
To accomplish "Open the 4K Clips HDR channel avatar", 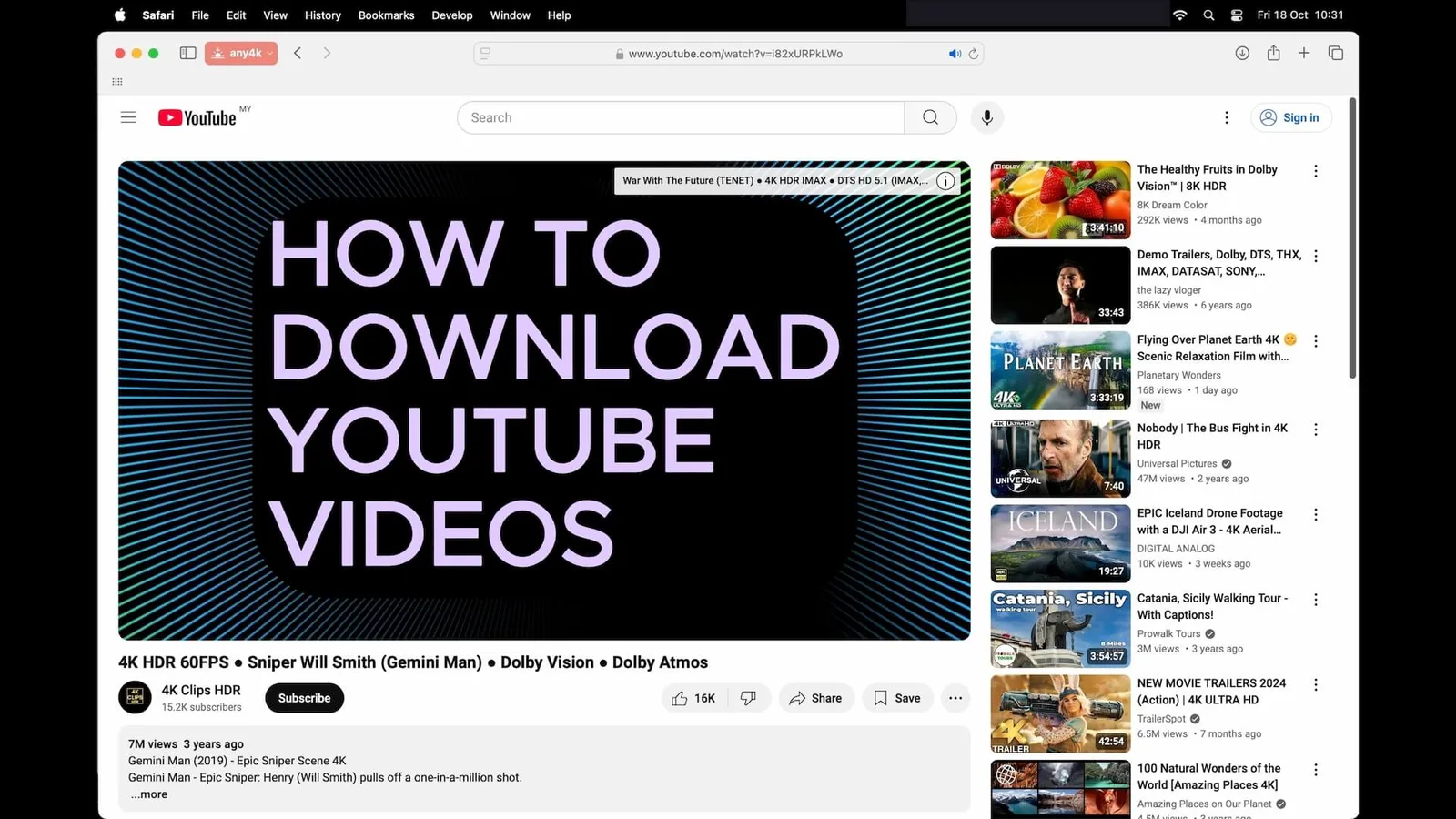I will (135, 698).
